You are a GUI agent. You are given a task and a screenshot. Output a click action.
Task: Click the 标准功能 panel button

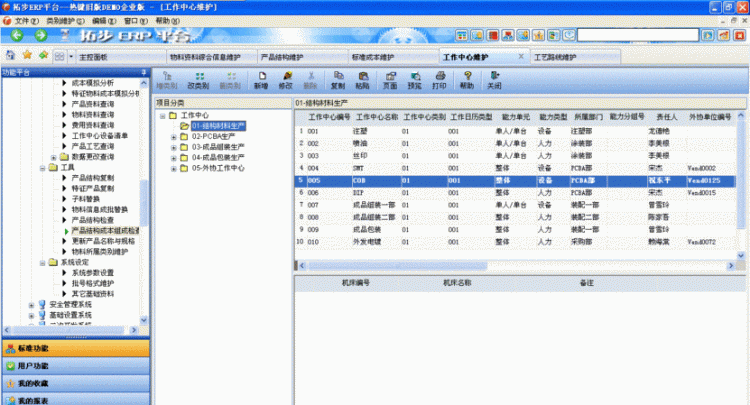pos(76,349)
